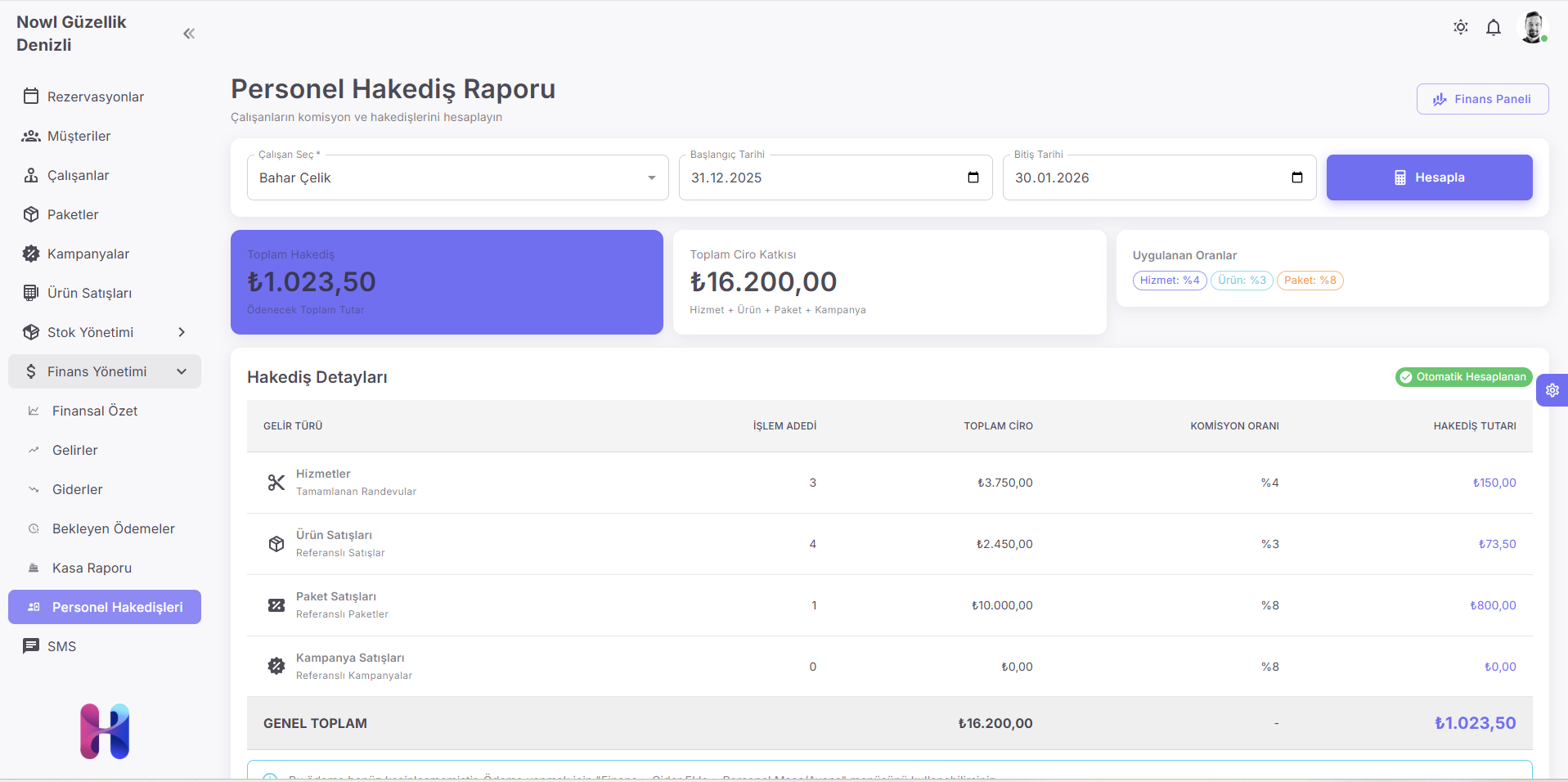Open the user profile avatar menu
The image size is (1568, 782).
[1532, 28]
